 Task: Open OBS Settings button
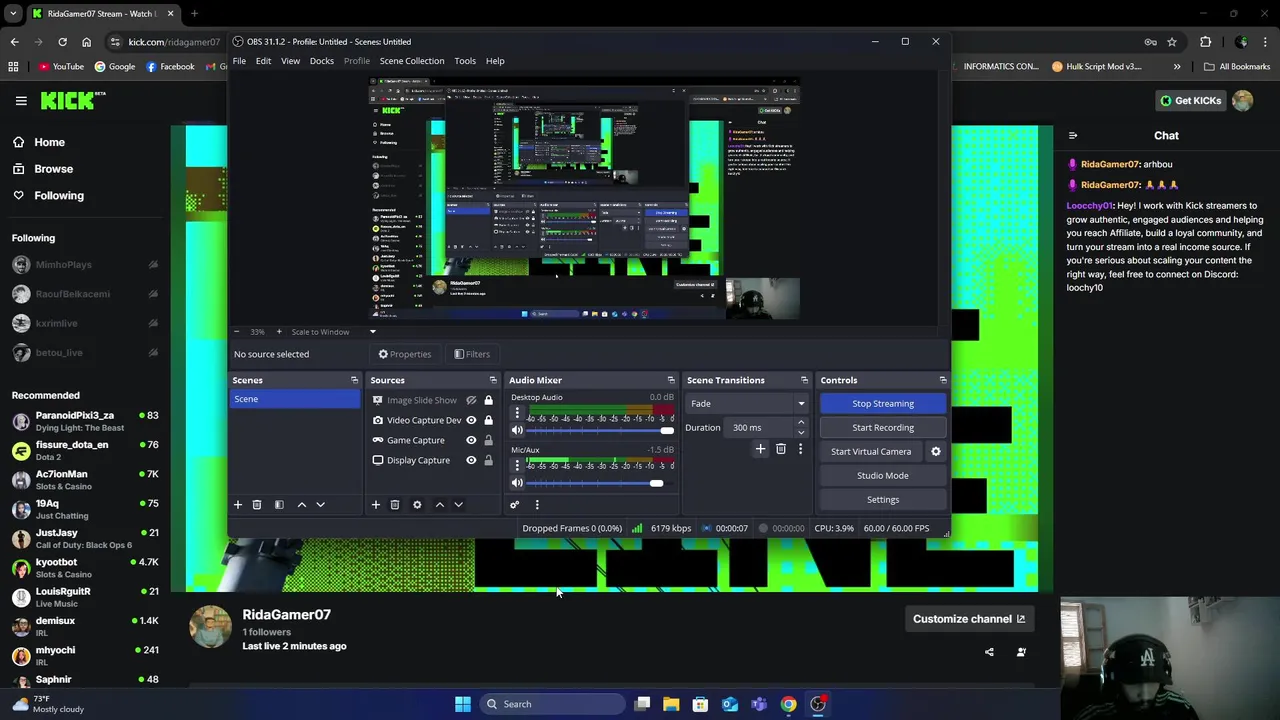point(883,500)
